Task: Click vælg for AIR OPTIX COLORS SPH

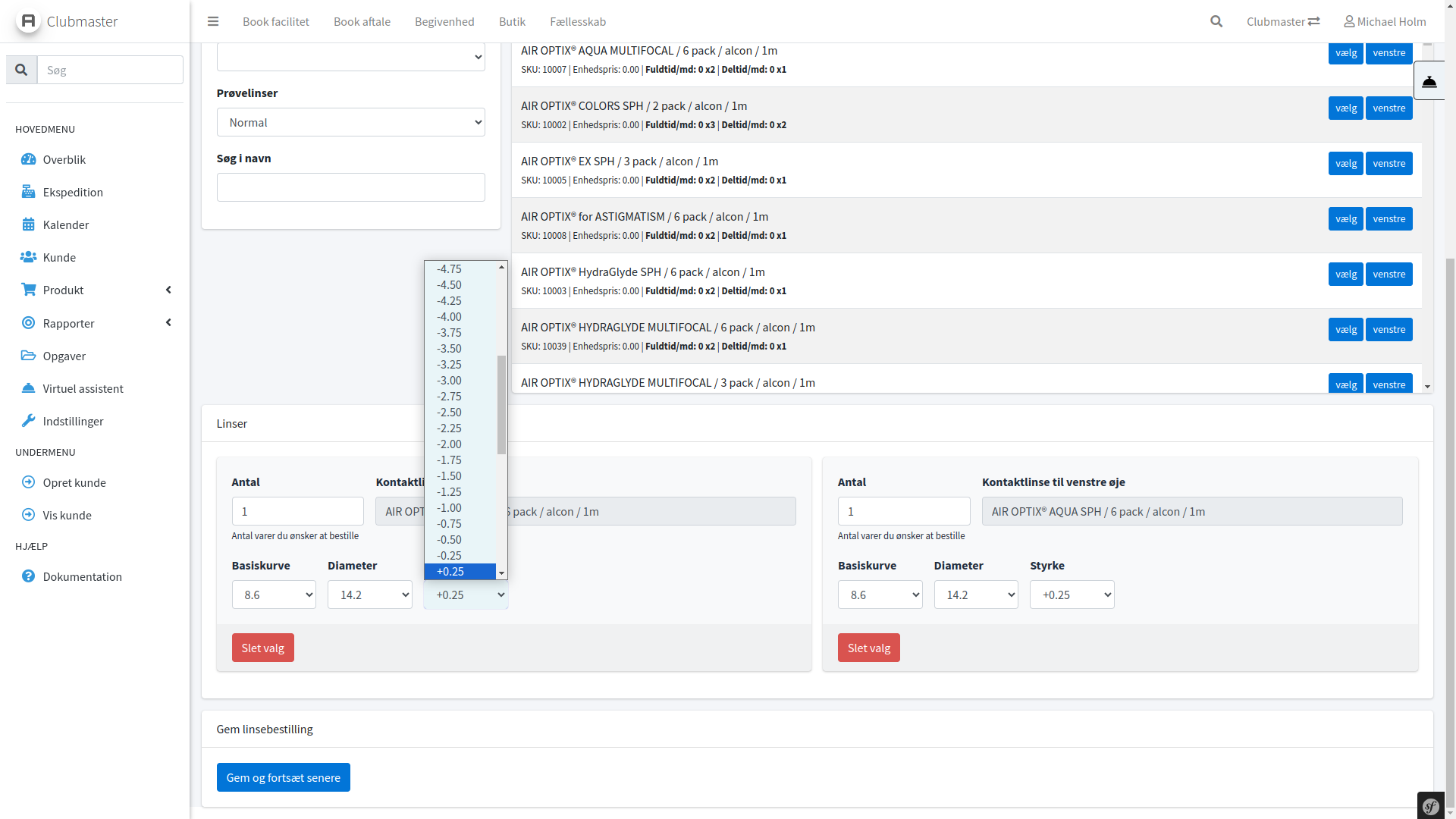Action: [x=1345, y=108]
